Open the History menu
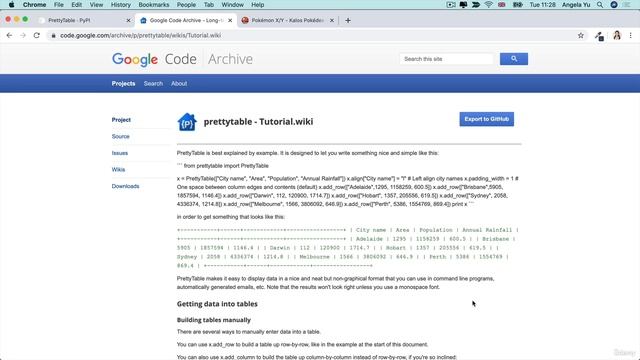640x360 pixels. (x=121, y=5)
